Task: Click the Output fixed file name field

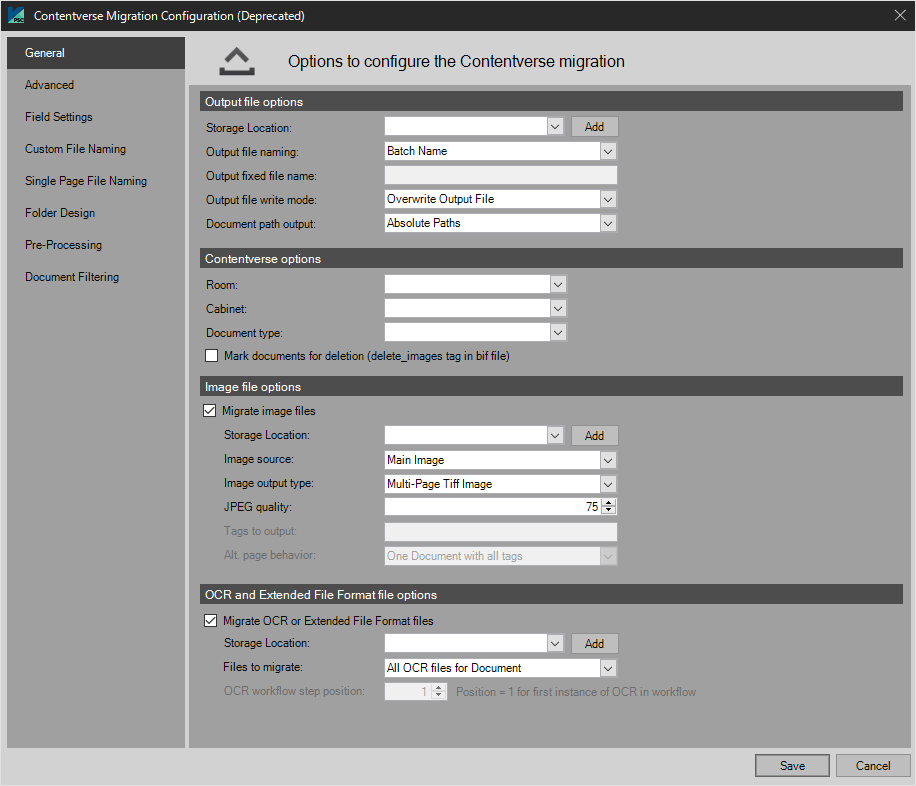Action: [501, 175]
